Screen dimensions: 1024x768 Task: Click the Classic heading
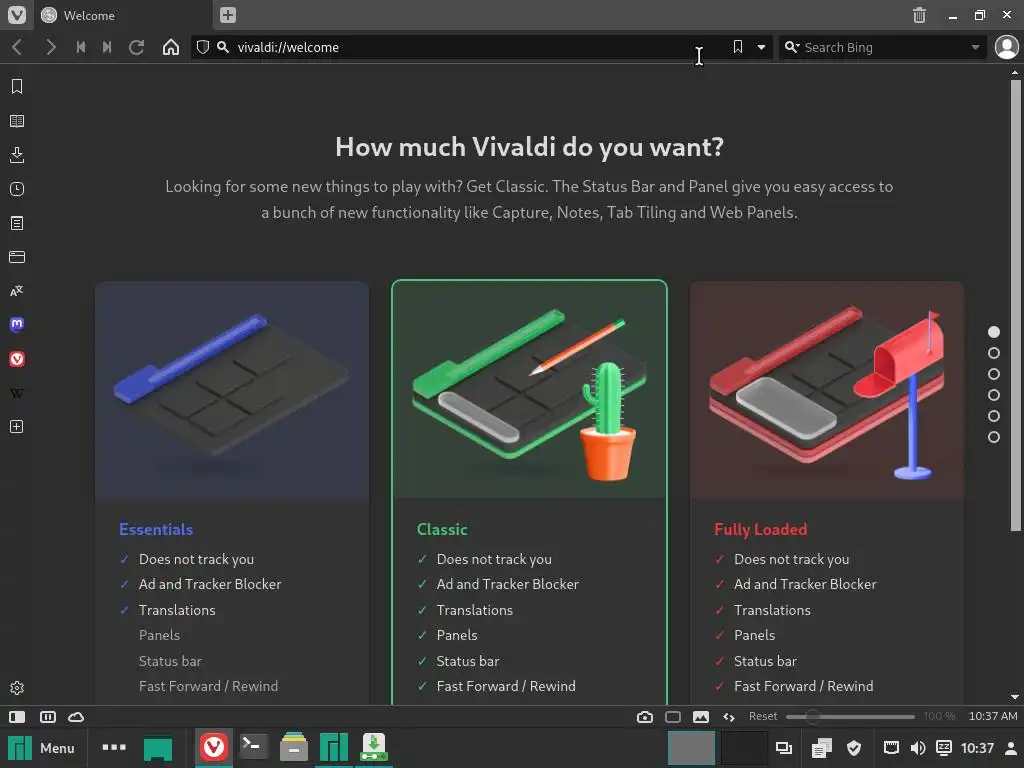[442, 529]
